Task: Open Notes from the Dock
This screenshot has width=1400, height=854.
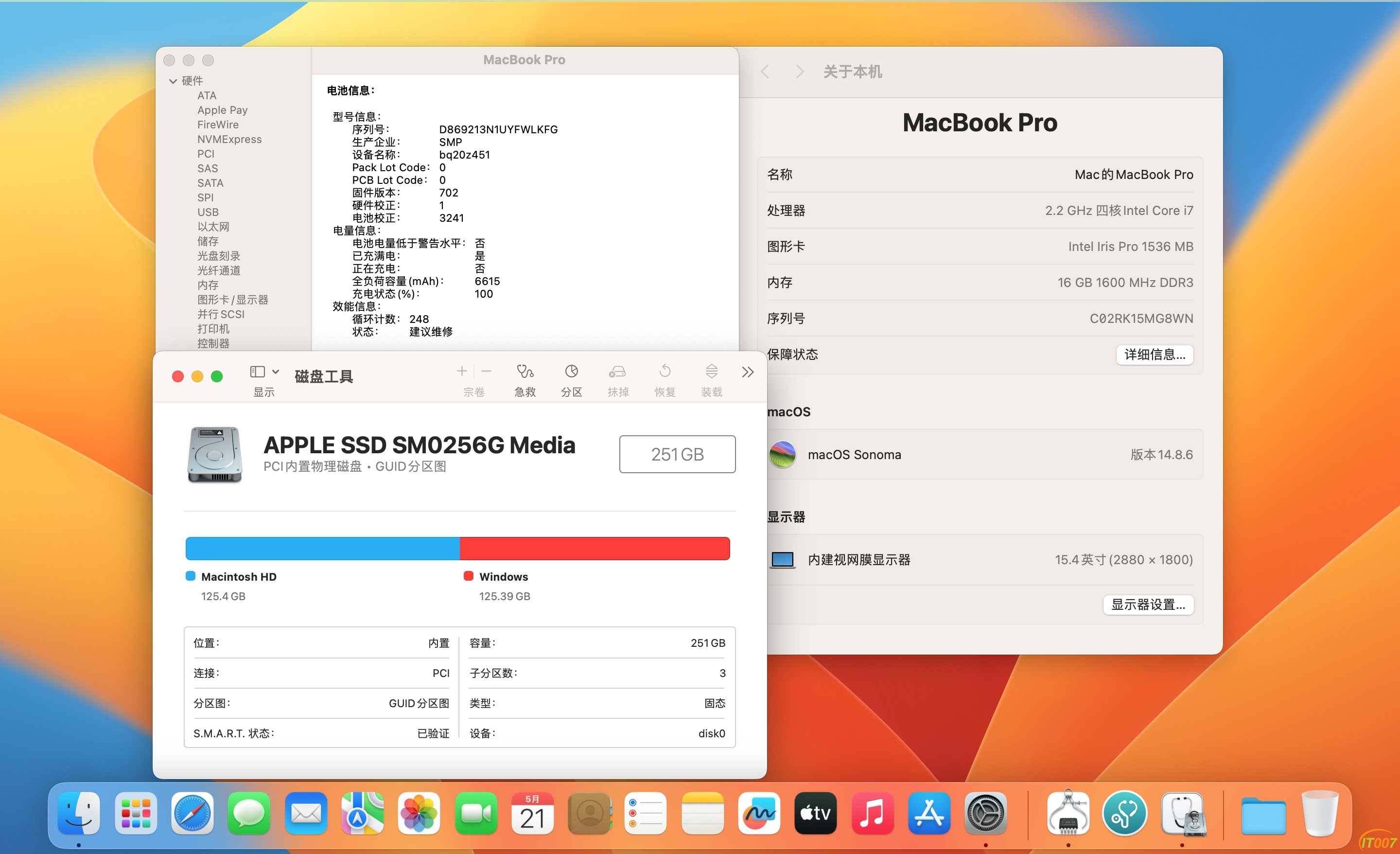Action: pos(702,813)
